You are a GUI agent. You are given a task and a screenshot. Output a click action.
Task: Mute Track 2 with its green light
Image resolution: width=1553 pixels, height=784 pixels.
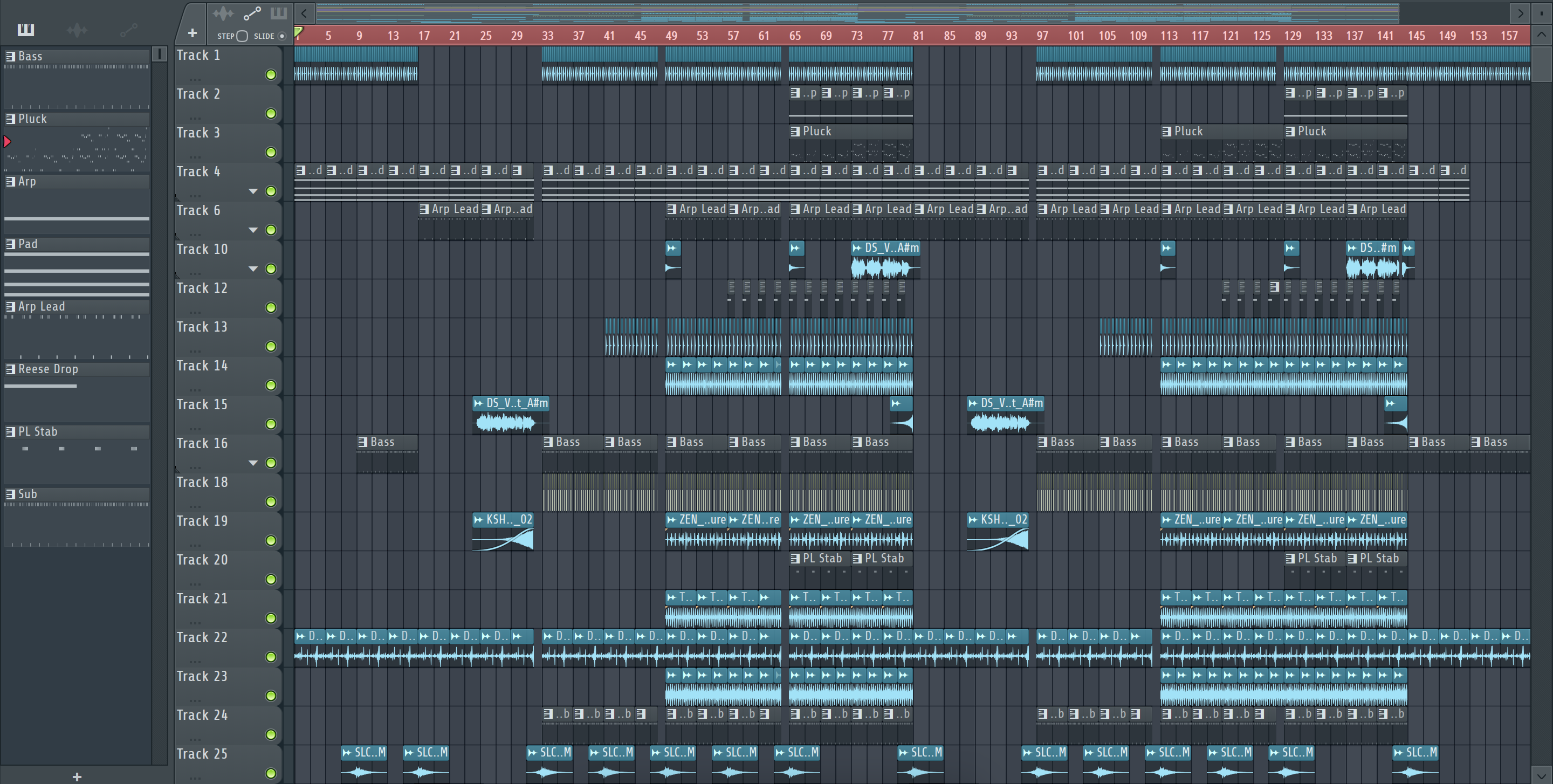[x=271, y=113]
